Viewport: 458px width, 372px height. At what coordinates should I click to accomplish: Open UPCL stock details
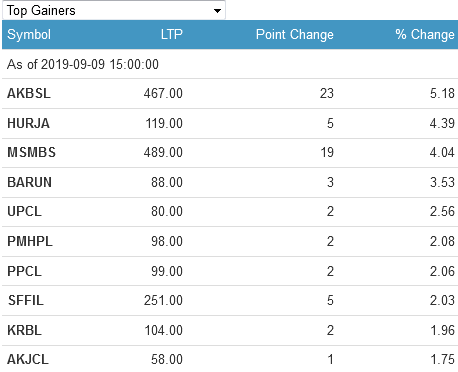(24, 212)
